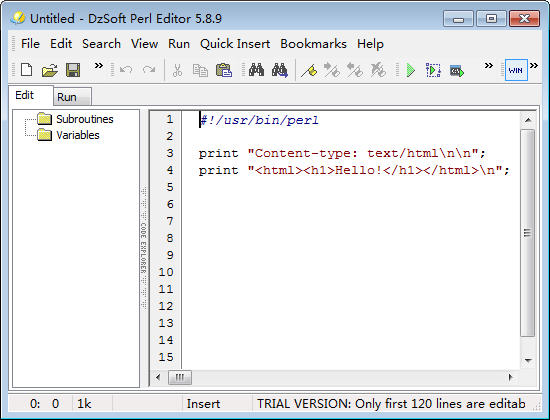This screenshot has width=550, height=420.
Task: Click the horizontal scrollbar left arrow
Action: [158, 378]
